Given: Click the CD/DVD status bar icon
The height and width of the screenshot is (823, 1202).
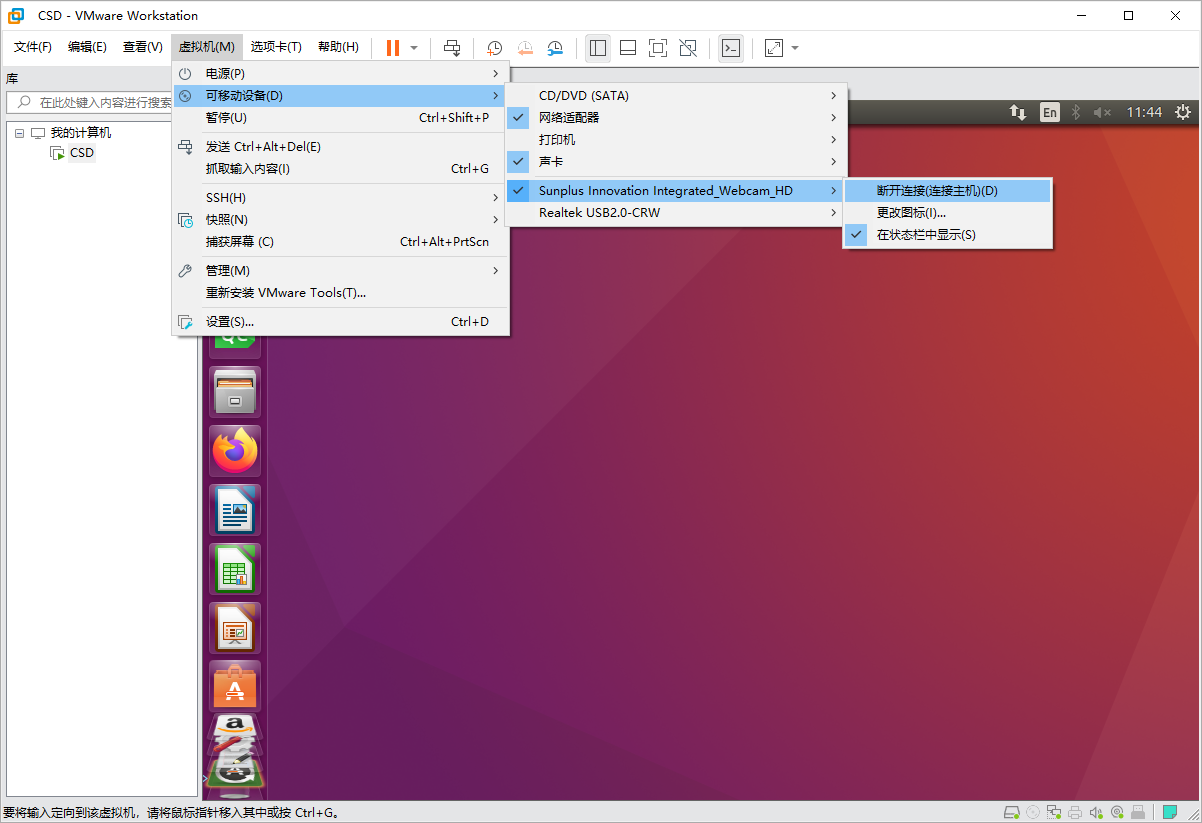Looking at the screenshot, I should tap(1033, 812).
